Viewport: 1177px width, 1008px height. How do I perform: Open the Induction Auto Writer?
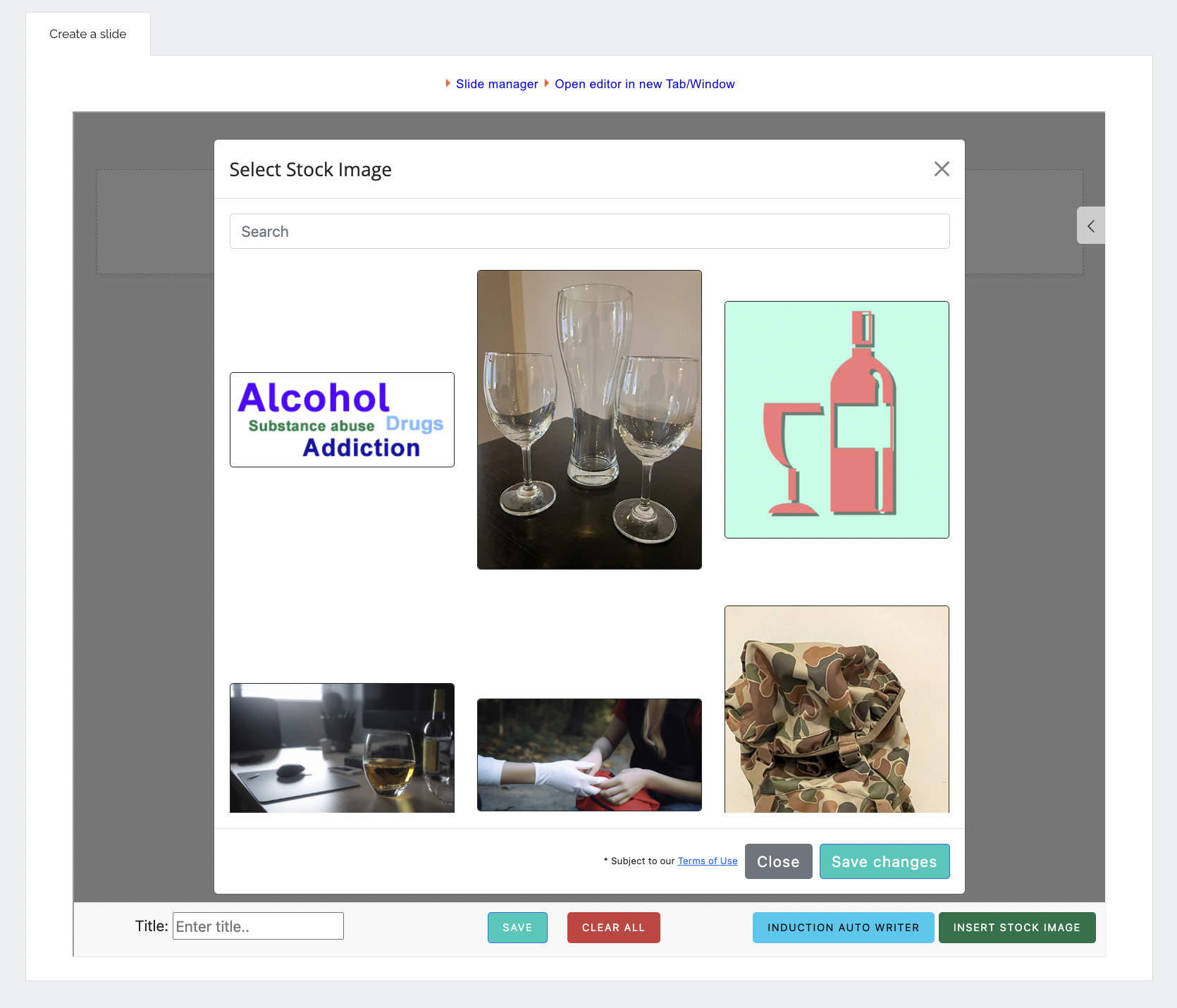(x=843, y=928)
